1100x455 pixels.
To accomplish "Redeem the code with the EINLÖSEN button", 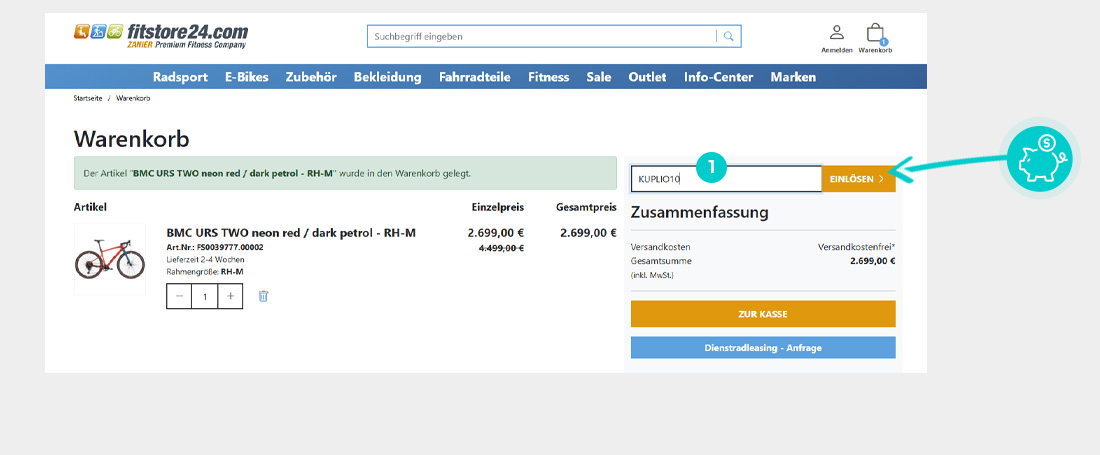I will click(859, 179).
